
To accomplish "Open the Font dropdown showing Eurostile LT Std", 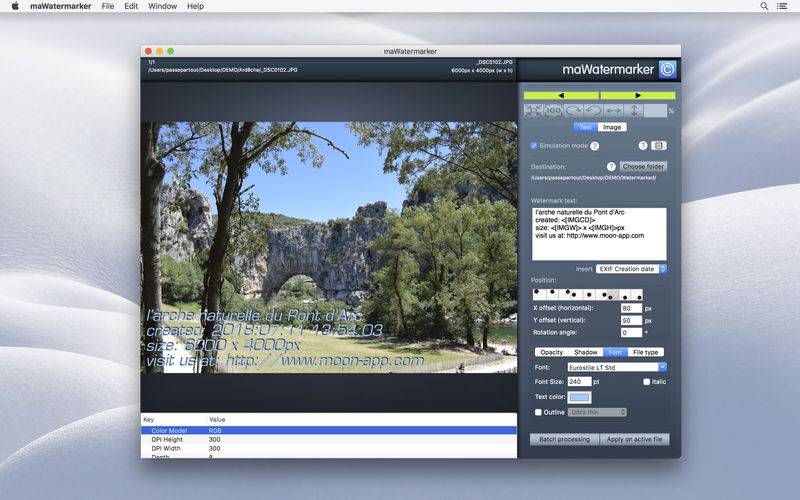I will [617, 367].
